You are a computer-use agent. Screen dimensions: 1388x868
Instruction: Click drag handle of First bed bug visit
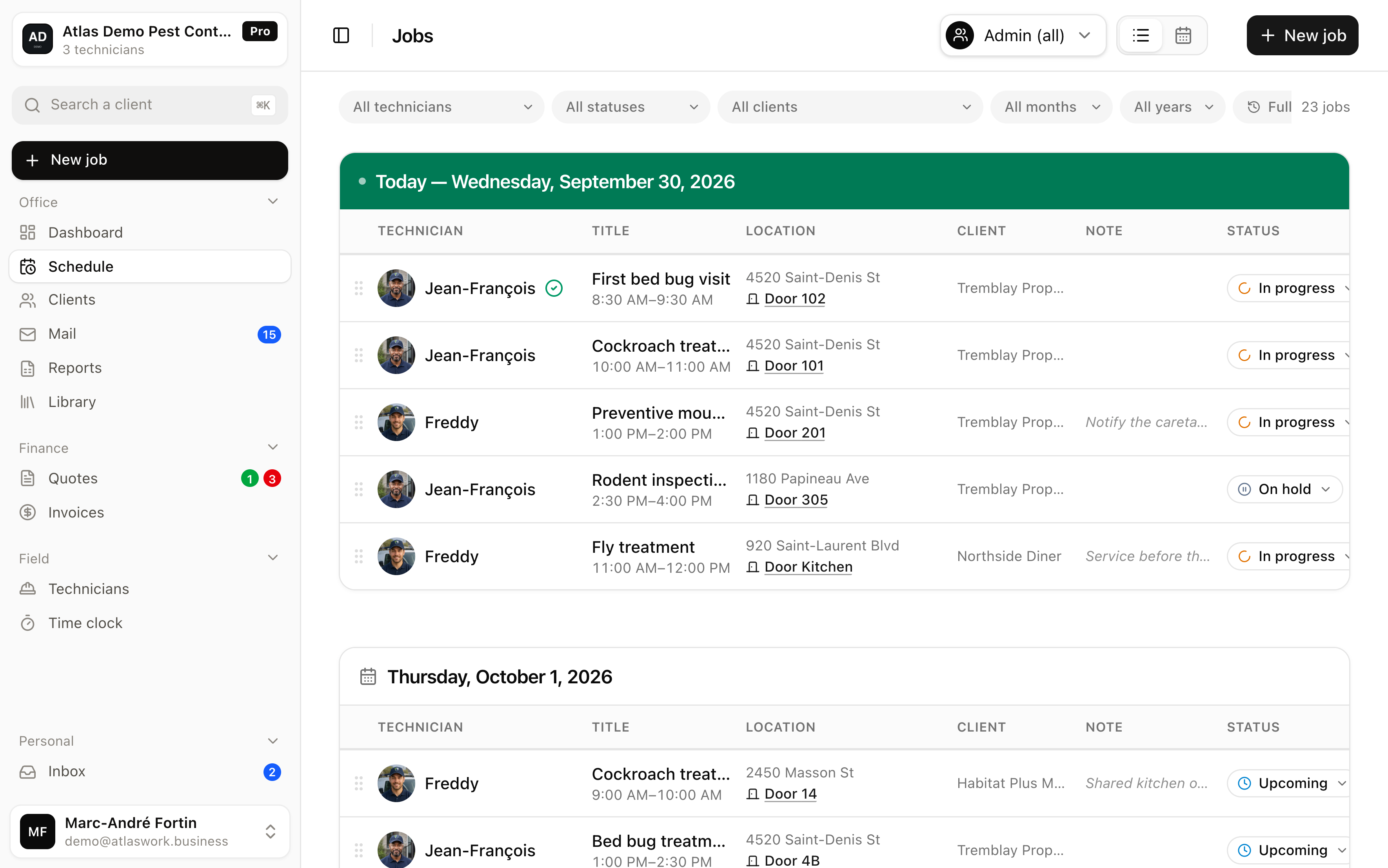coord(359,288)
